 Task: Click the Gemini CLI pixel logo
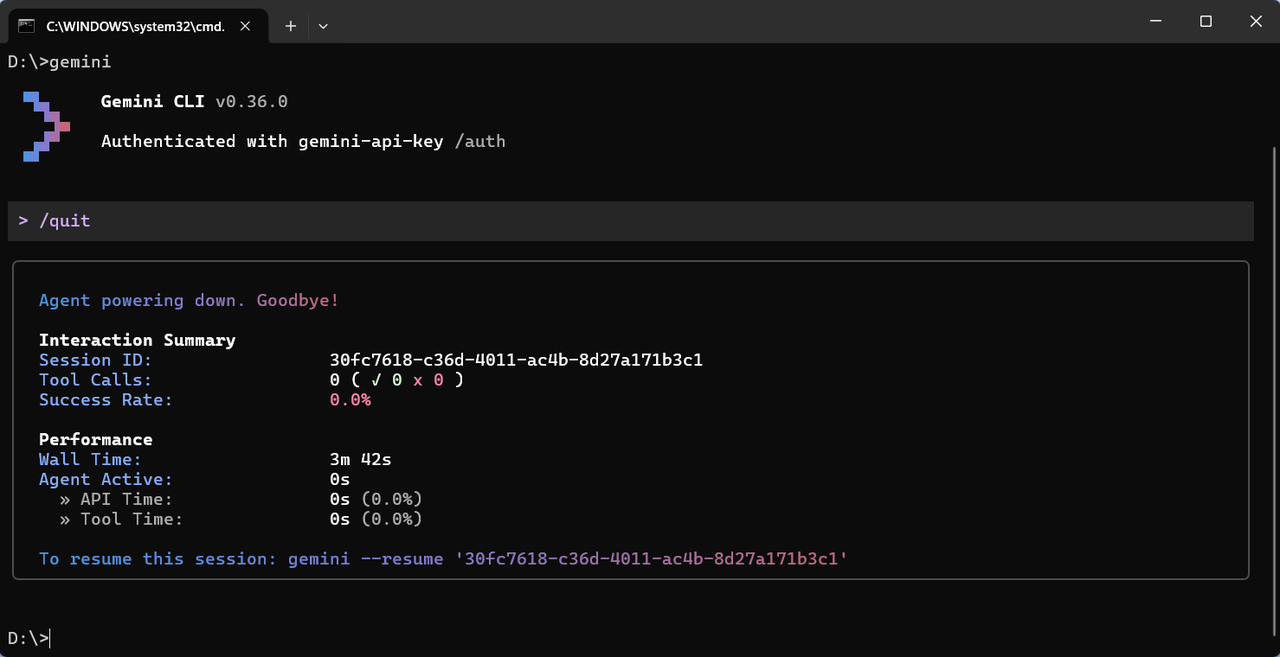point(46,126)
